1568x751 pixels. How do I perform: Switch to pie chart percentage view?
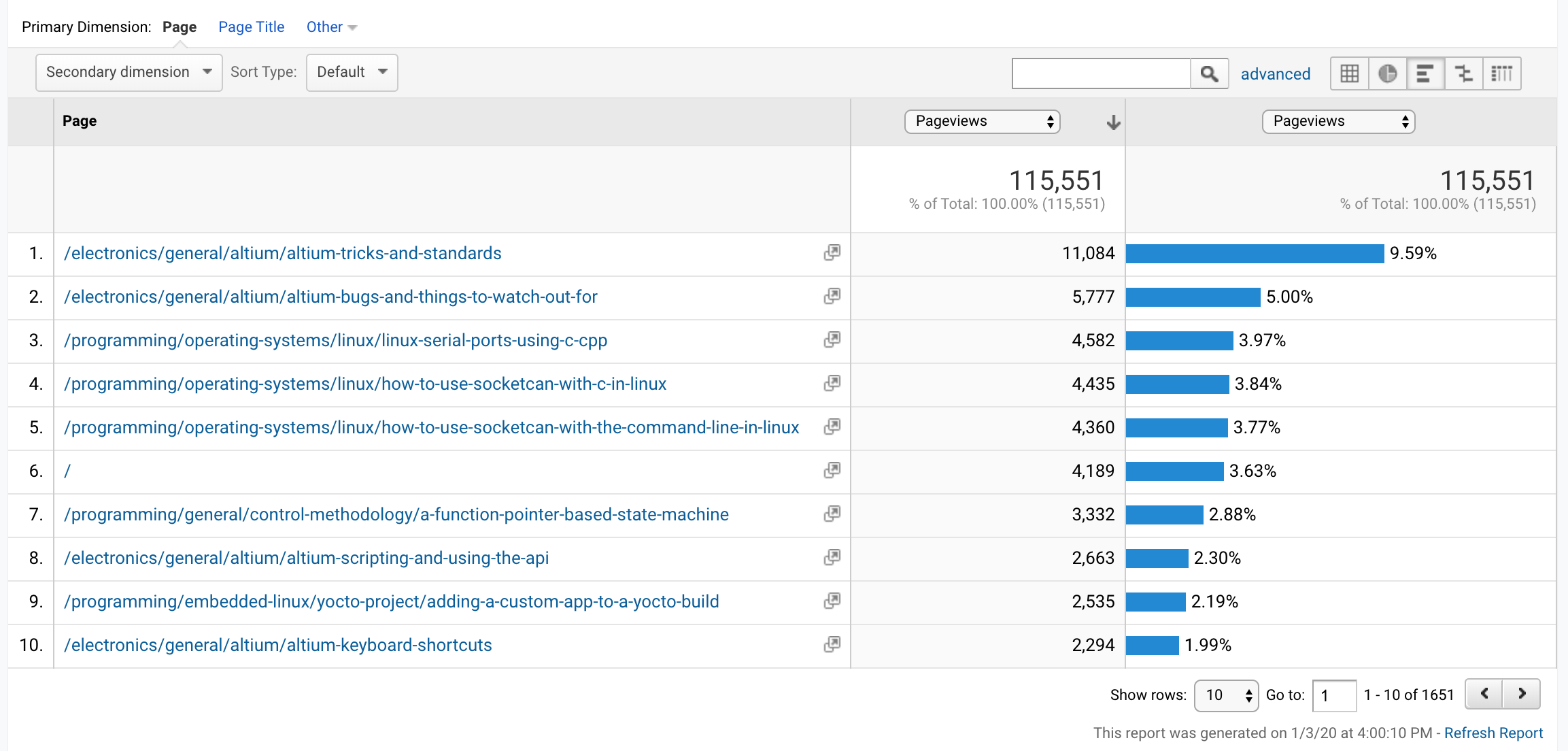pyautogui.click(x=1387, y=73)
